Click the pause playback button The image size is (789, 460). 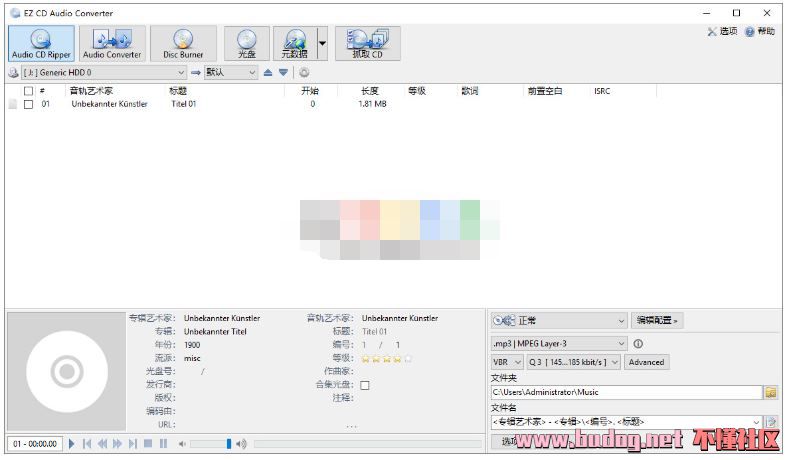point(164,444)
